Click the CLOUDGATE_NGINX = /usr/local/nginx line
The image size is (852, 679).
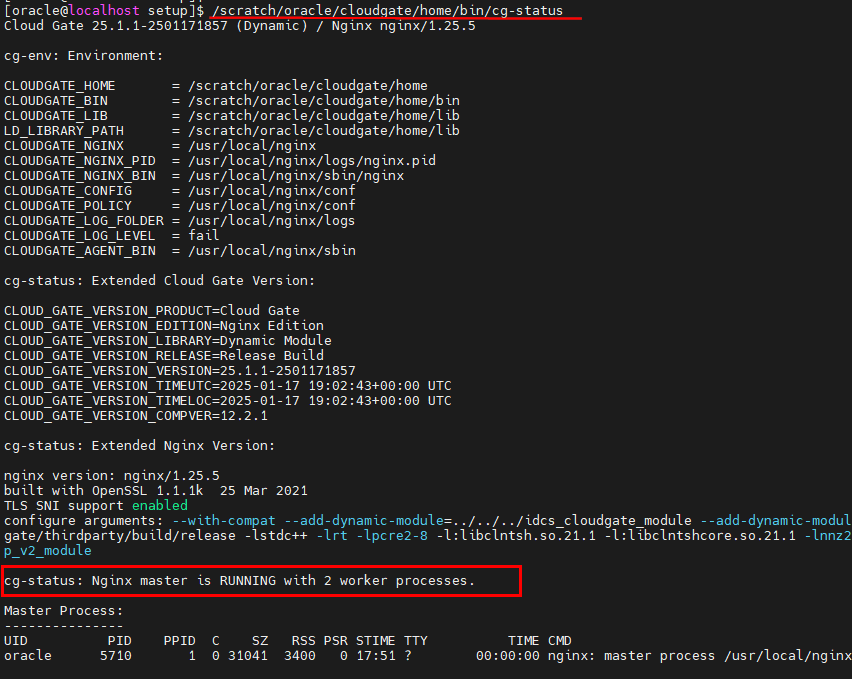pyautogui.click(x=160, y=146)
